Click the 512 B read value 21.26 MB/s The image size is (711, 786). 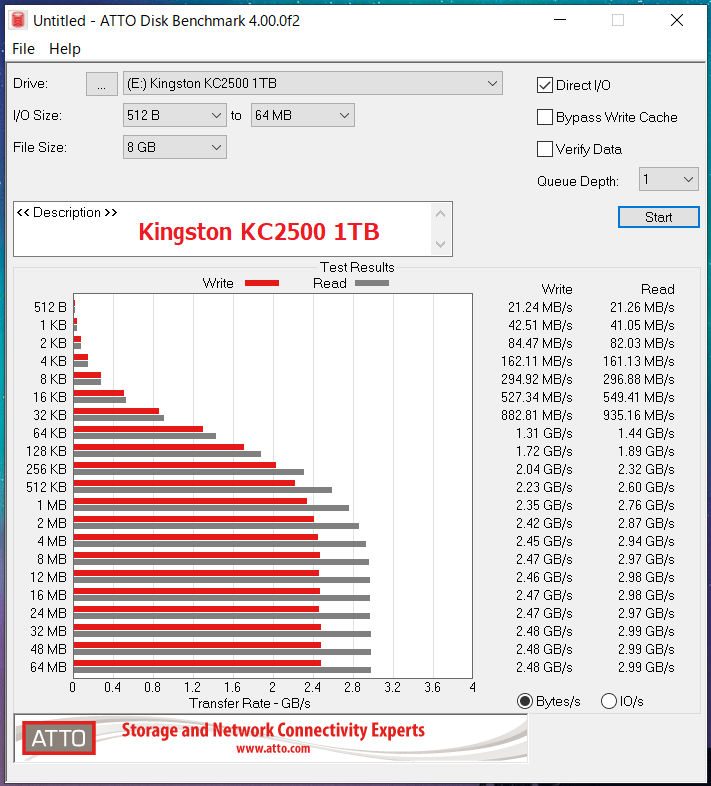point(642,307)
